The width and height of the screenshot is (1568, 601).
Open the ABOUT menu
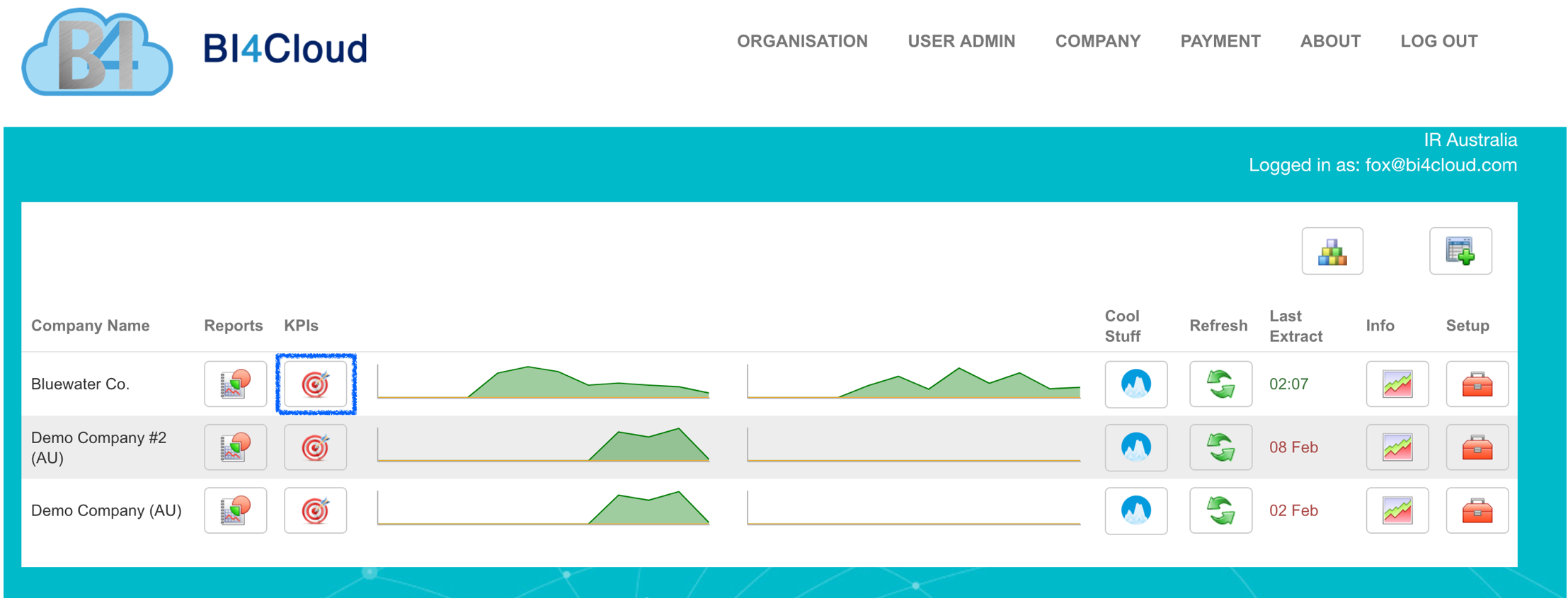[x=1330, y=41]
